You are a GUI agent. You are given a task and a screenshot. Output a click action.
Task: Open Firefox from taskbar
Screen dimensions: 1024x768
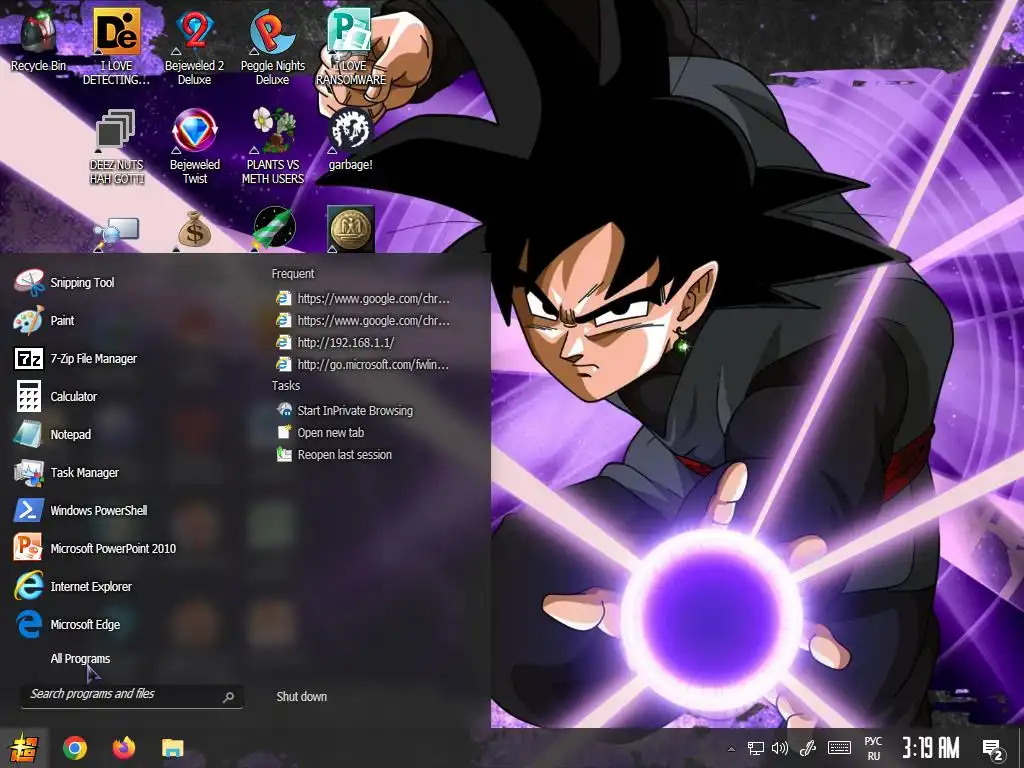click(x=123, y=748)
